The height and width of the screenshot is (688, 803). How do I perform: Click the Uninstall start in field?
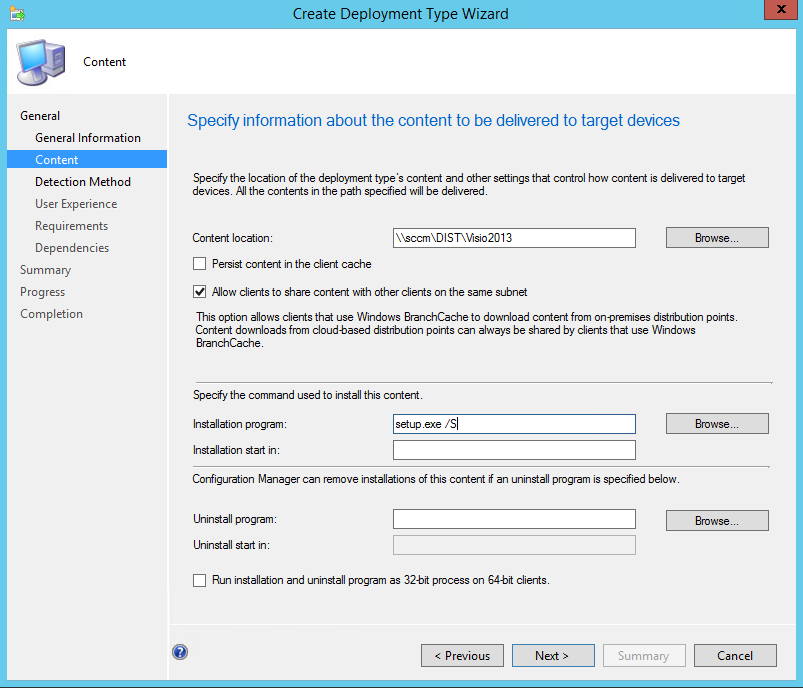point(514,545)
